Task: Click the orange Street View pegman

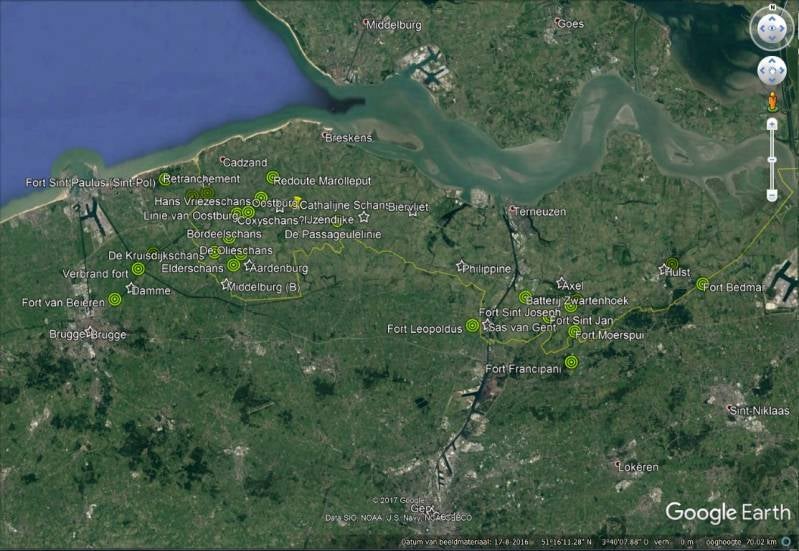Action: 773,102
